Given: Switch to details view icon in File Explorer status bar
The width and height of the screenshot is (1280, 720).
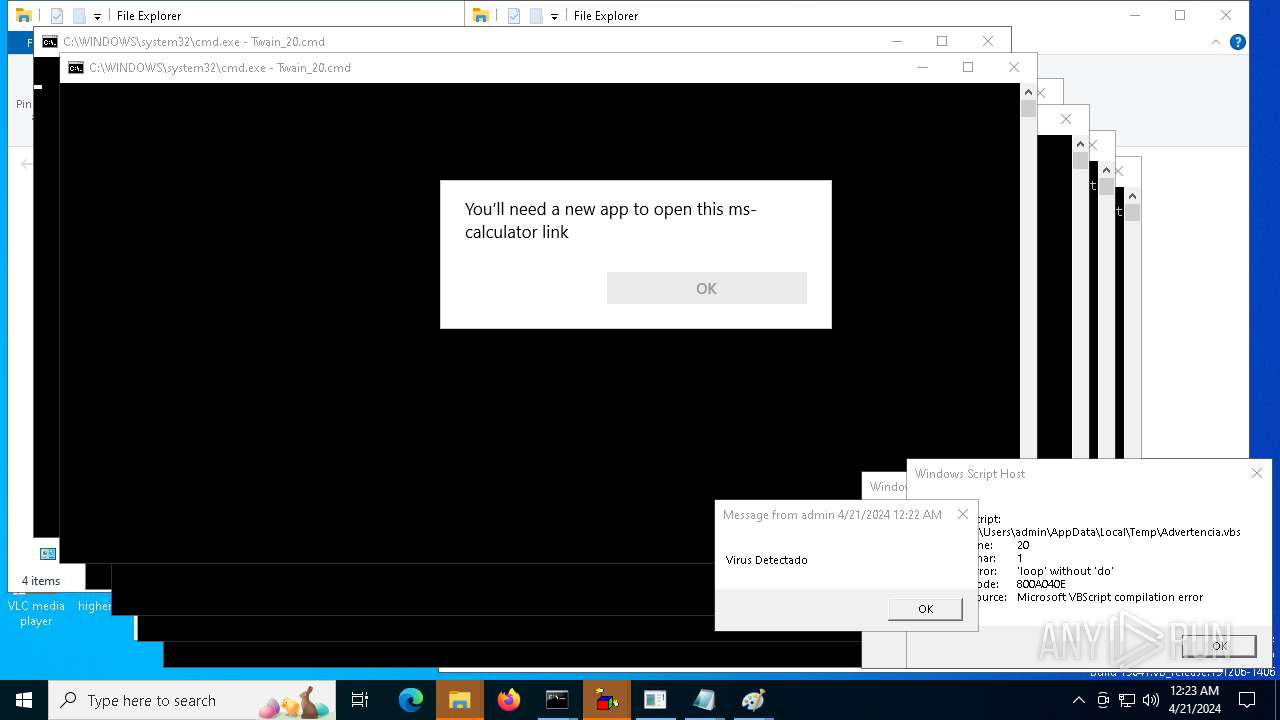Looking at the screenshot, I should coord(47,553).
